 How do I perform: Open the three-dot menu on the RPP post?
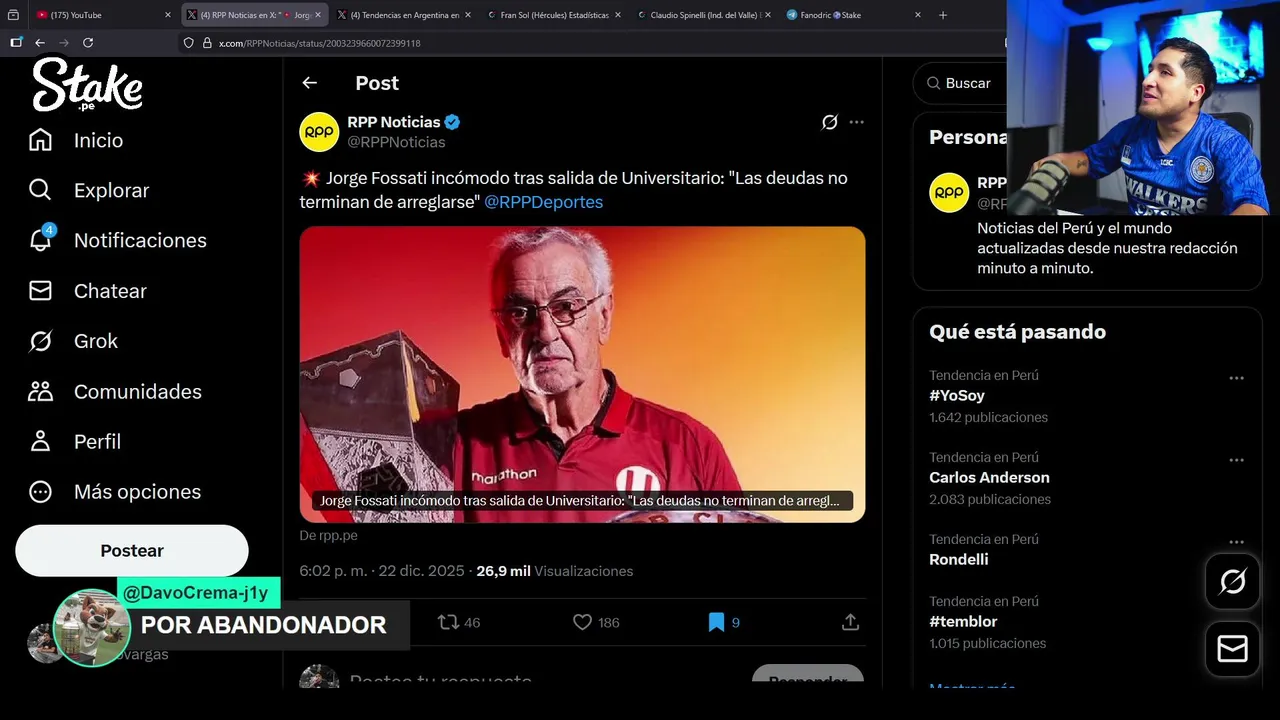[x=857, y=122]
